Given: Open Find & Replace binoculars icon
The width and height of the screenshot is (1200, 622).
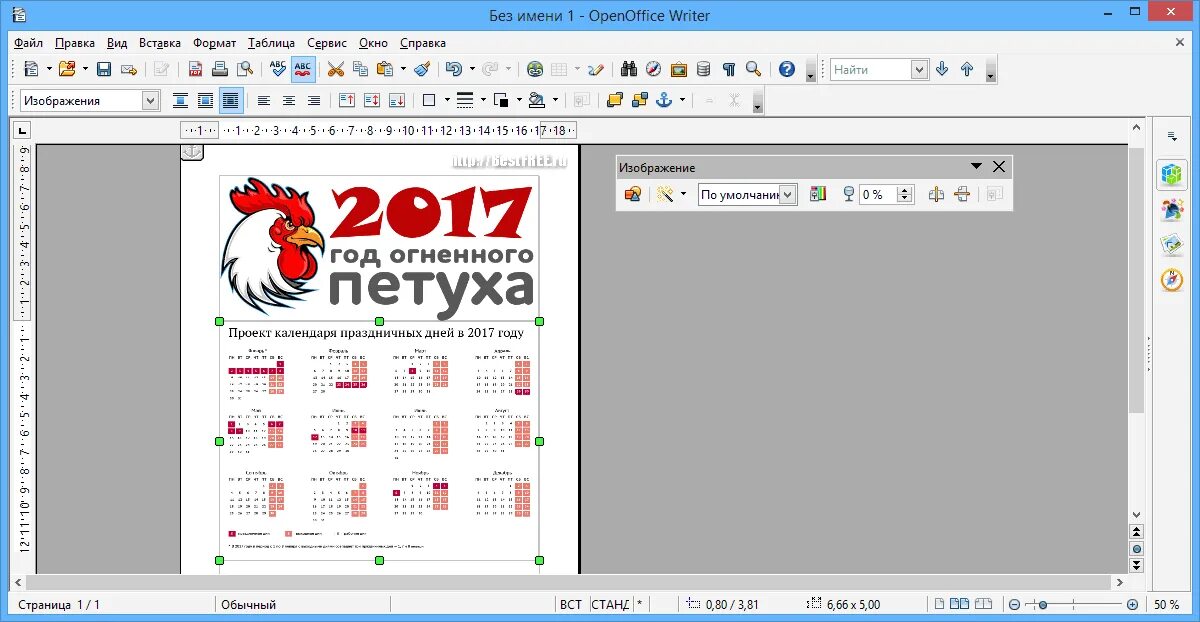Looking at the screenshot, I should coord(629,69).
